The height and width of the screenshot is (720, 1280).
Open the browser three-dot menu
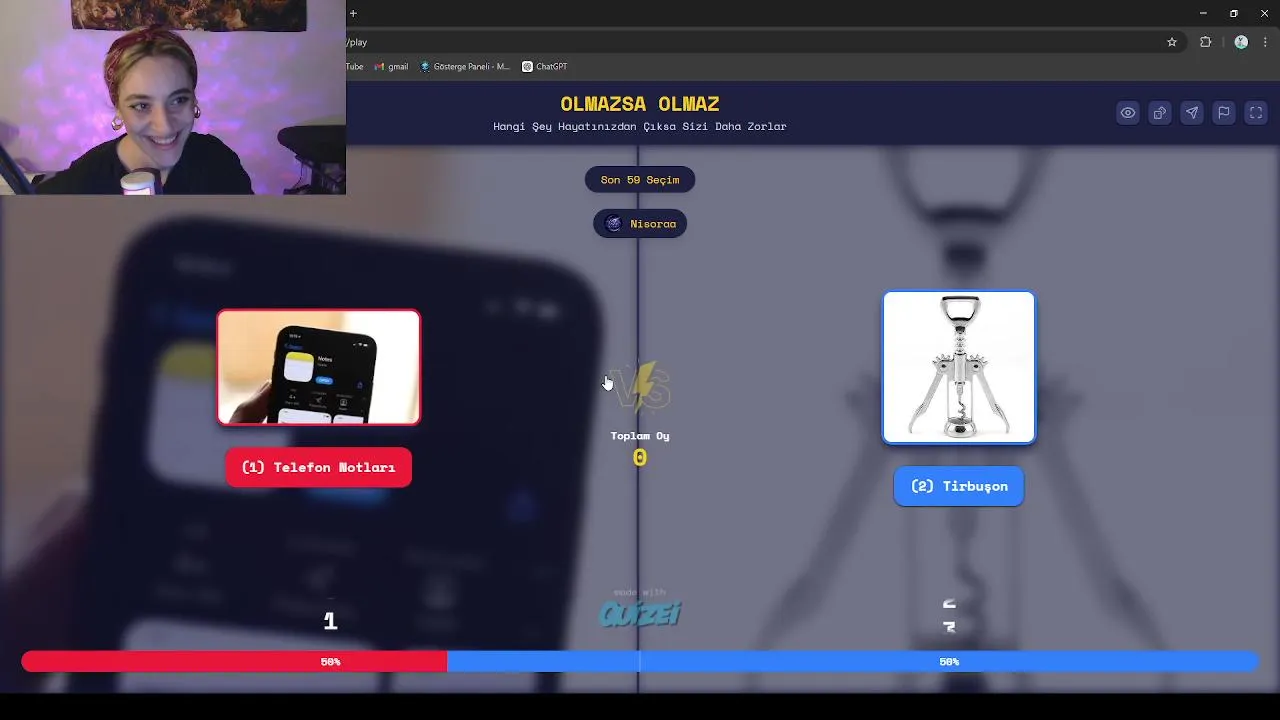(x=1265, y=42)
